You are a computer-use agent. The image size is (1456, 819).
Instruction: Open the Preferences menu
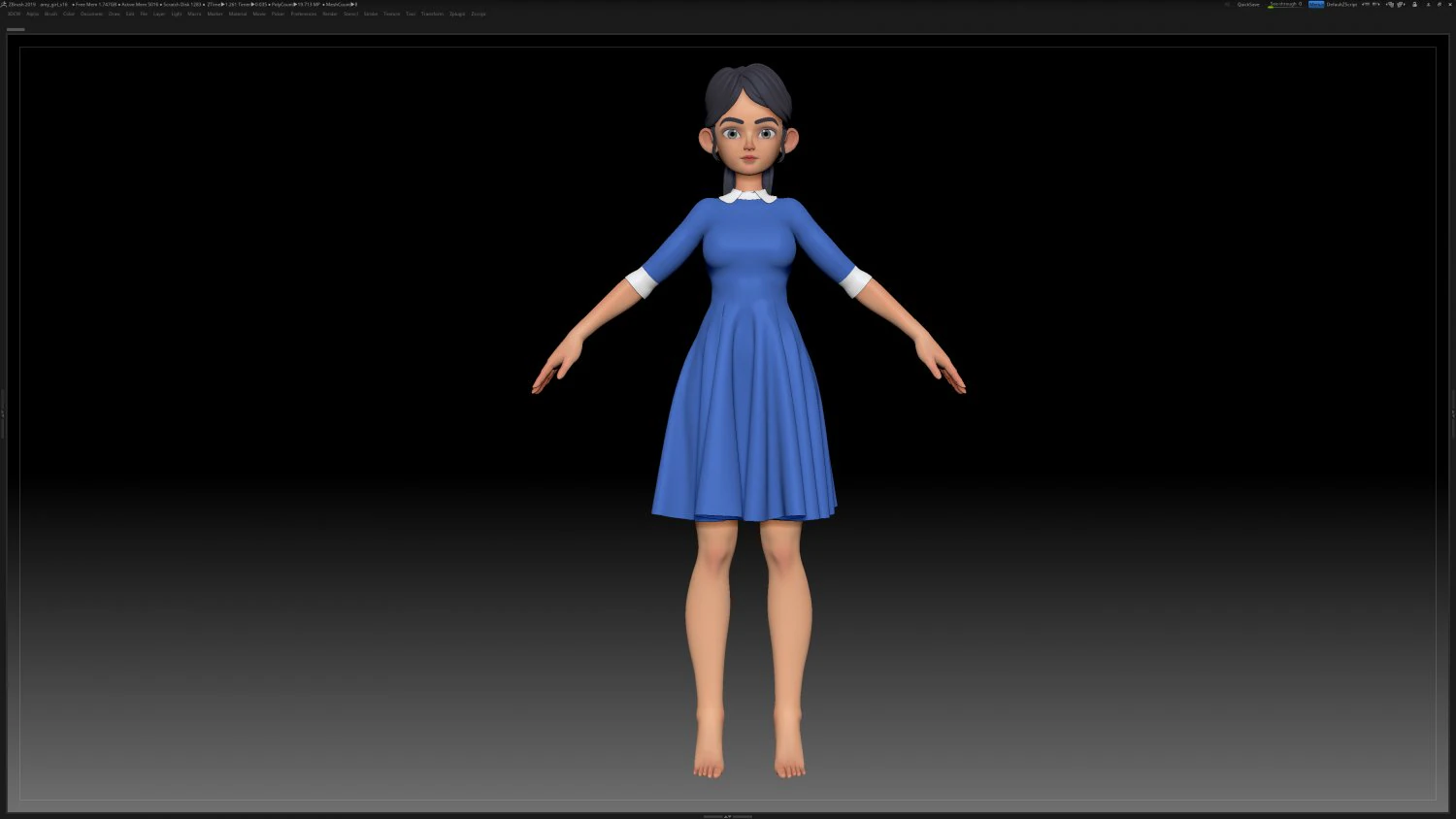pos(303,14)
